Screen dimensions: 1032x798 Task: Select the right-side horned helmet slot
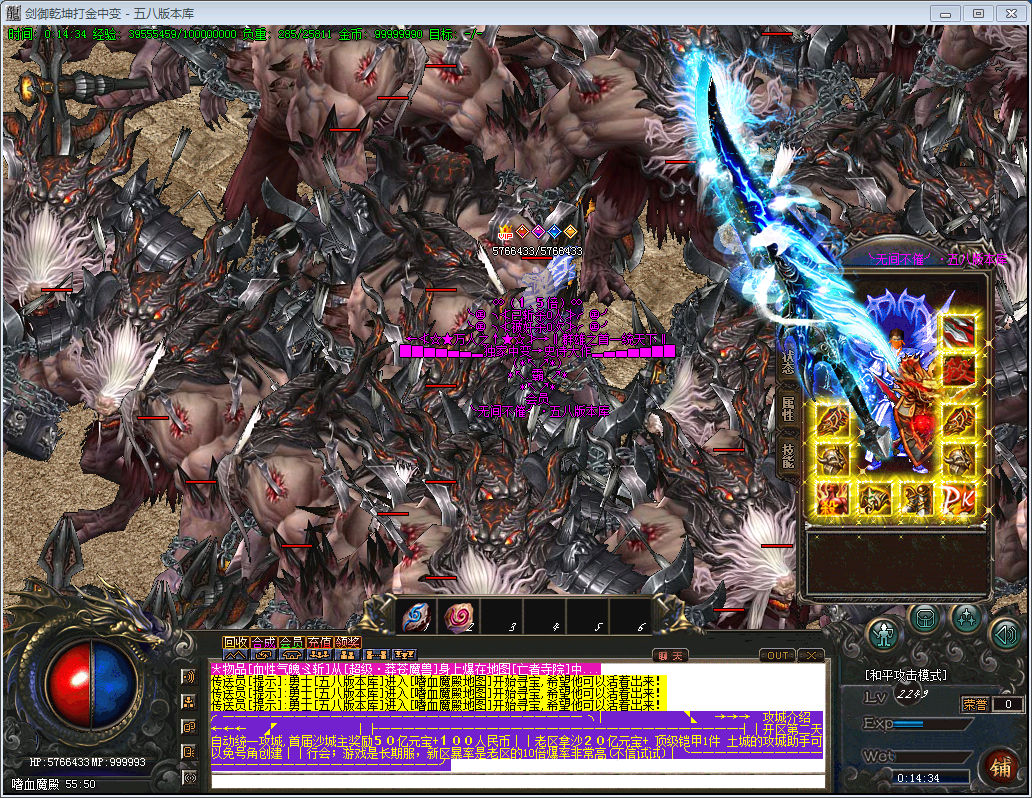958,459
